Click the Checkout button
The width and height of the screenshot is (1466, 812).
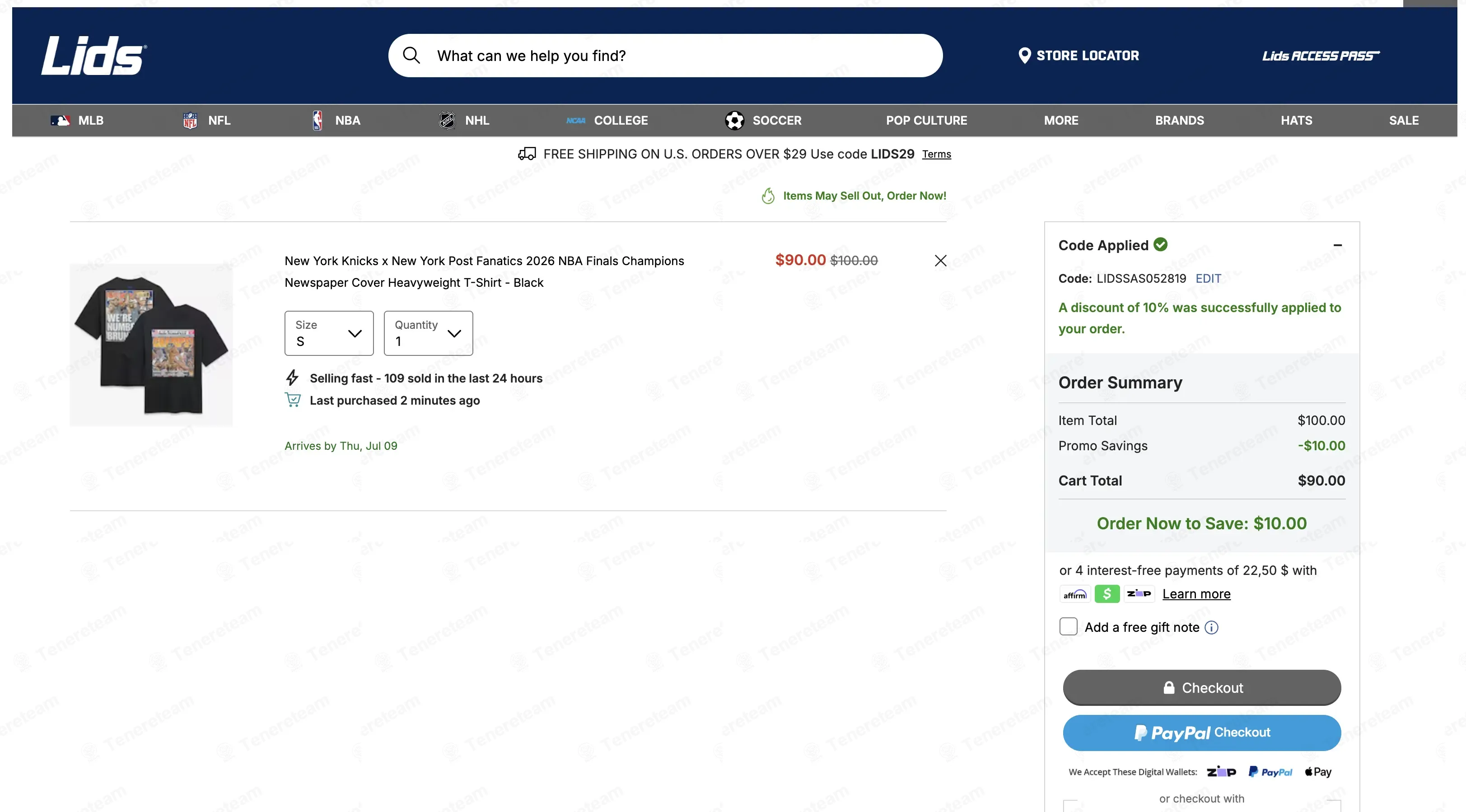(x=1201, y=687)
